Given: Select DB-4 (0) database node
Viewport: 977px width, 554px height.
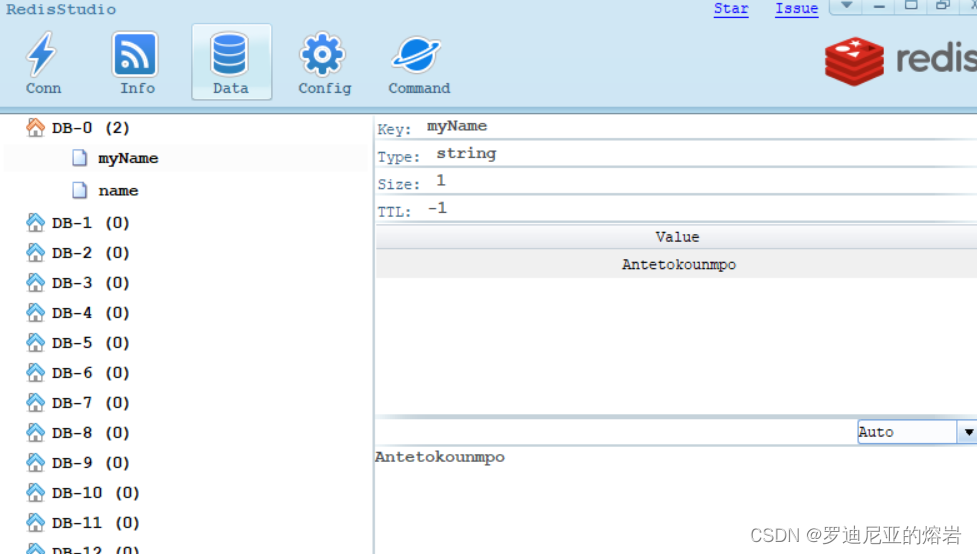Looking at the screenshot, I should coord(90,312).
